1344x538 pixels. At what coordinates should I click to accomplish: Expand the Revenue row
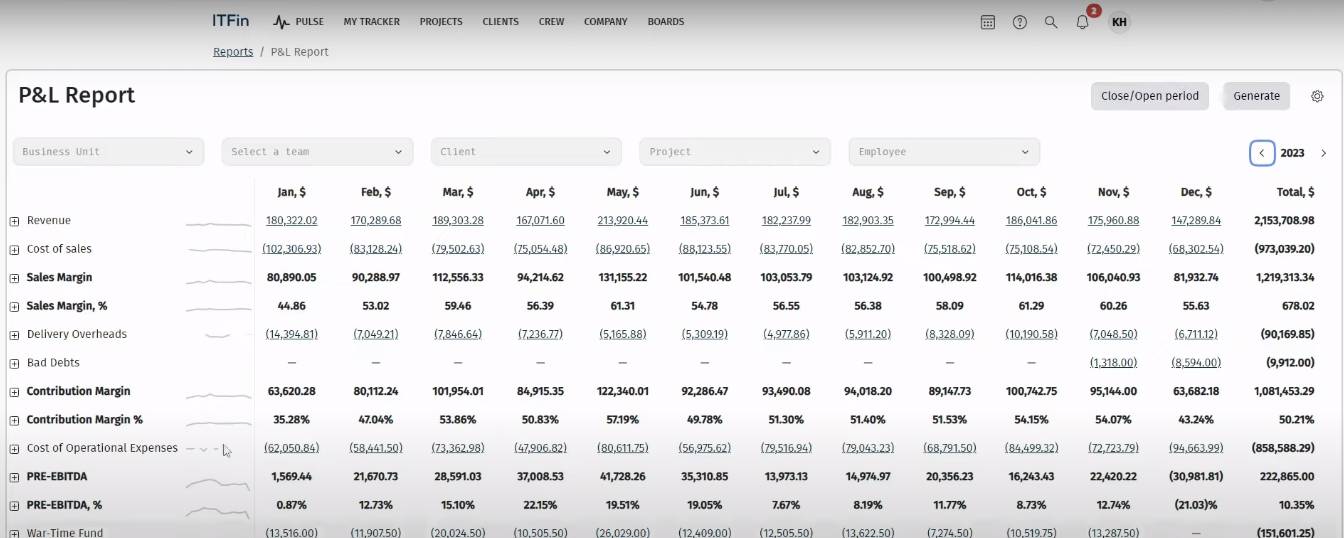click(14, 221)
